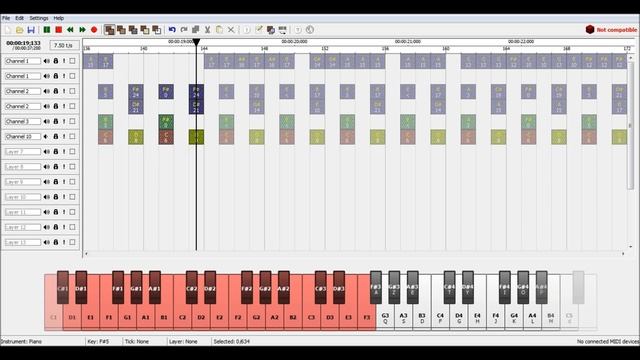The width and height of the screenshot is (640, 360).
Task: Open help with the question mark icon
Action: [298, 30]
